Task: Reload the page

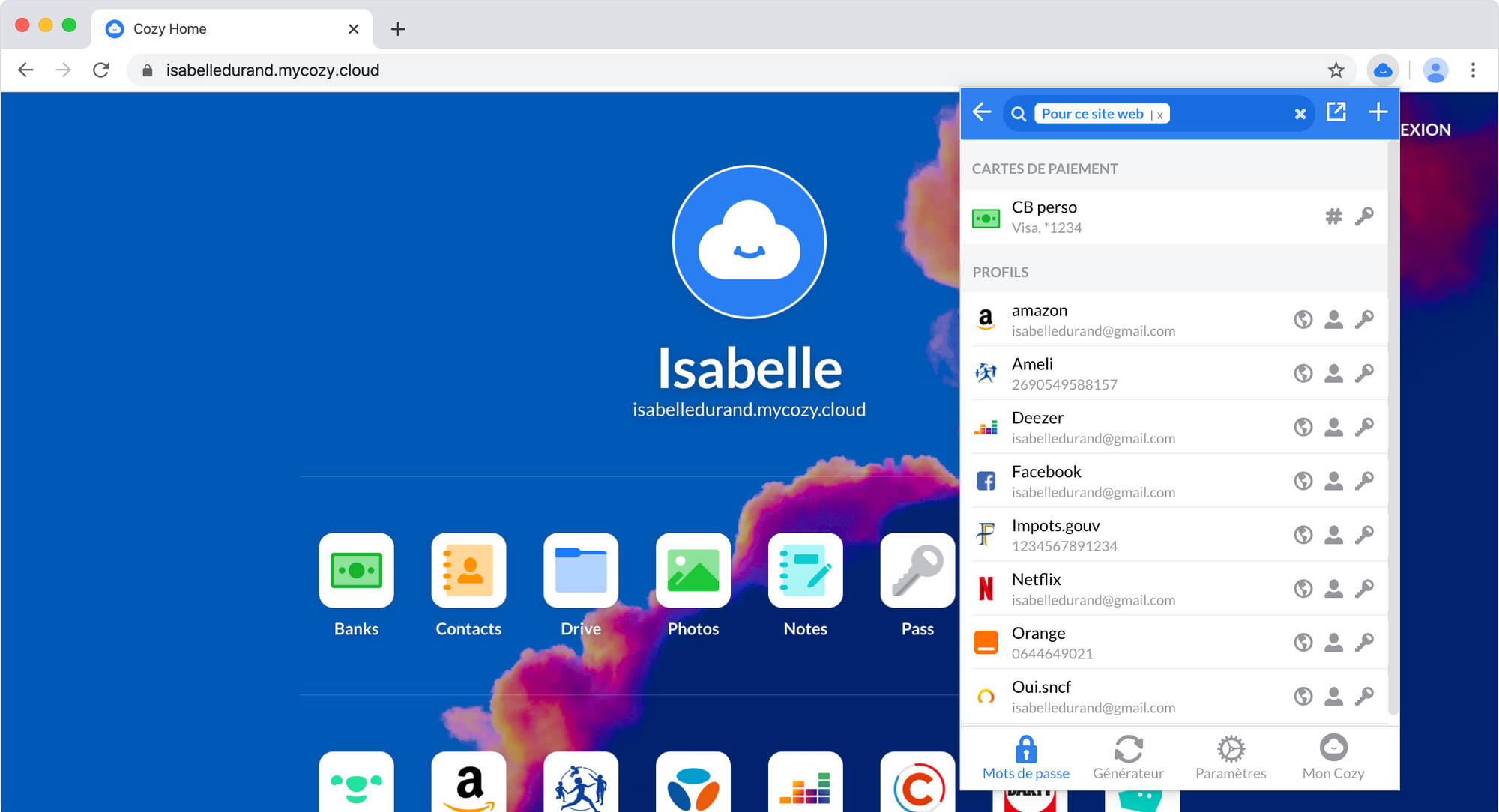Action: (101, 70)
